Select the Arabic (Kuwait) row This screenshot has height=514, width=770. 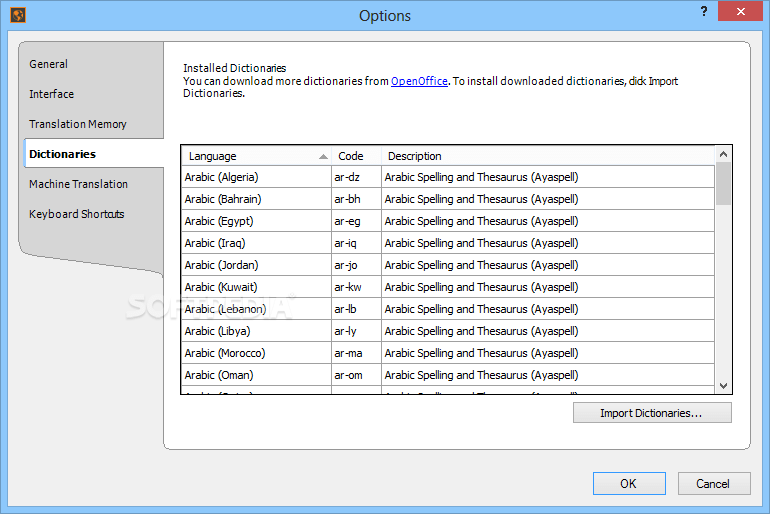(x=448, y=287)
